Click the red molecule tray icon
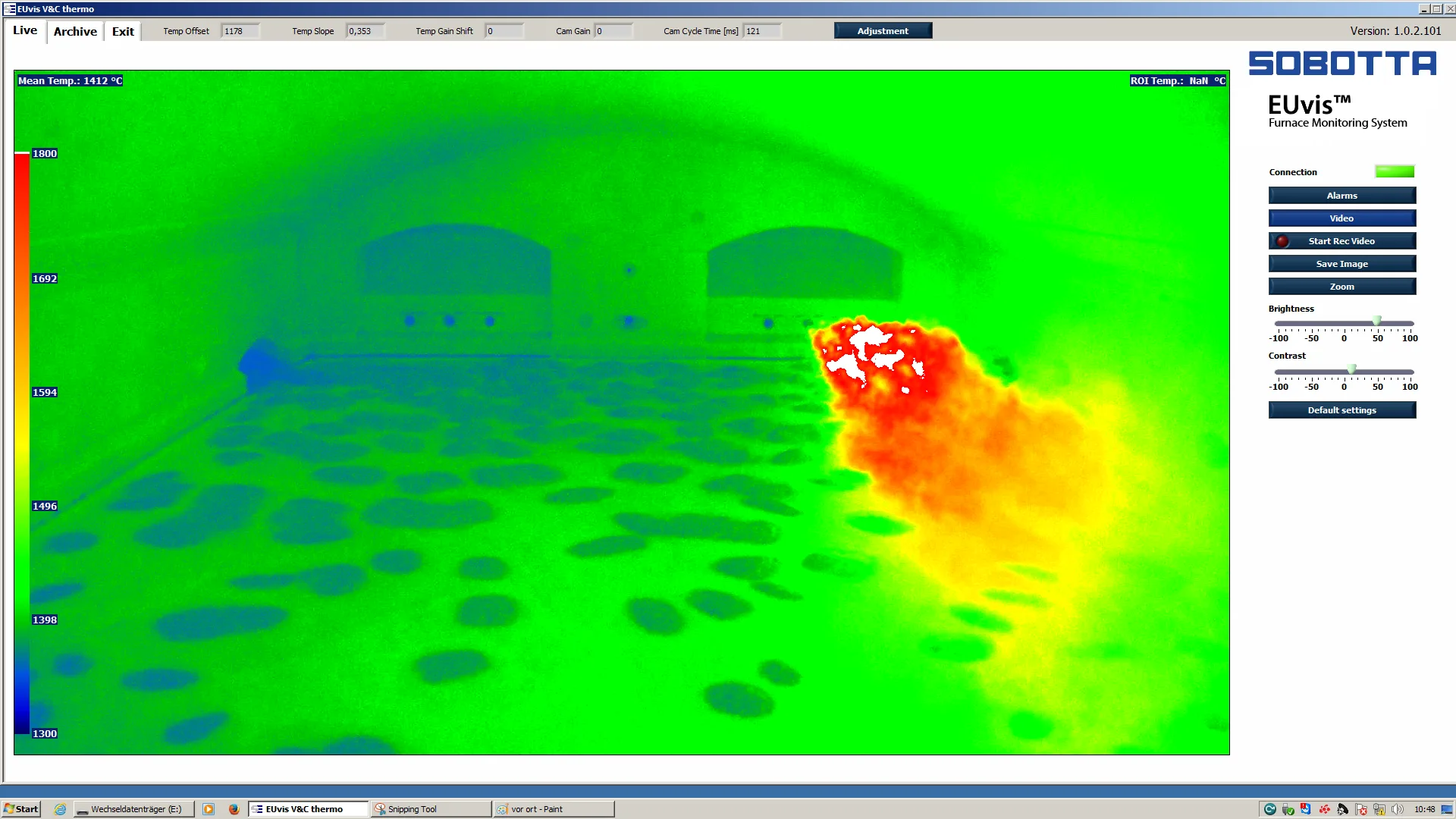Screen dimensions: 1456x819 [x=1325, y=809]
